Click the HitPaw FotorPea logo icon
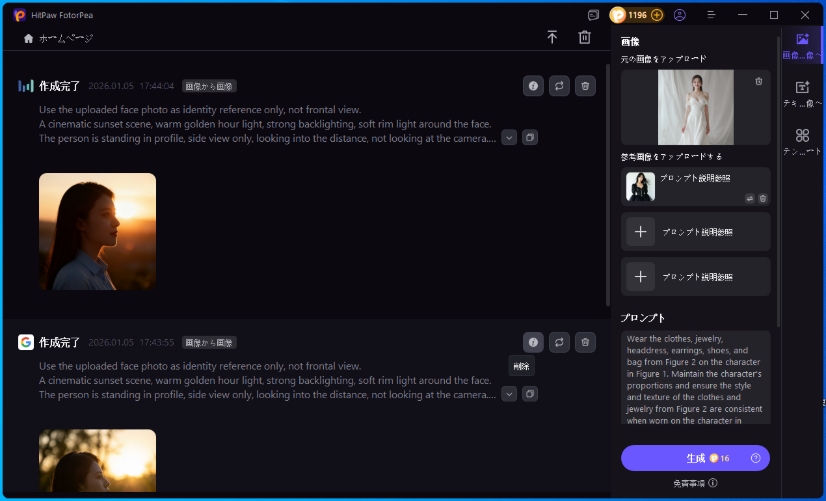Screen dimensions: 826x501 pyautogui.click(x=19, y=15)
